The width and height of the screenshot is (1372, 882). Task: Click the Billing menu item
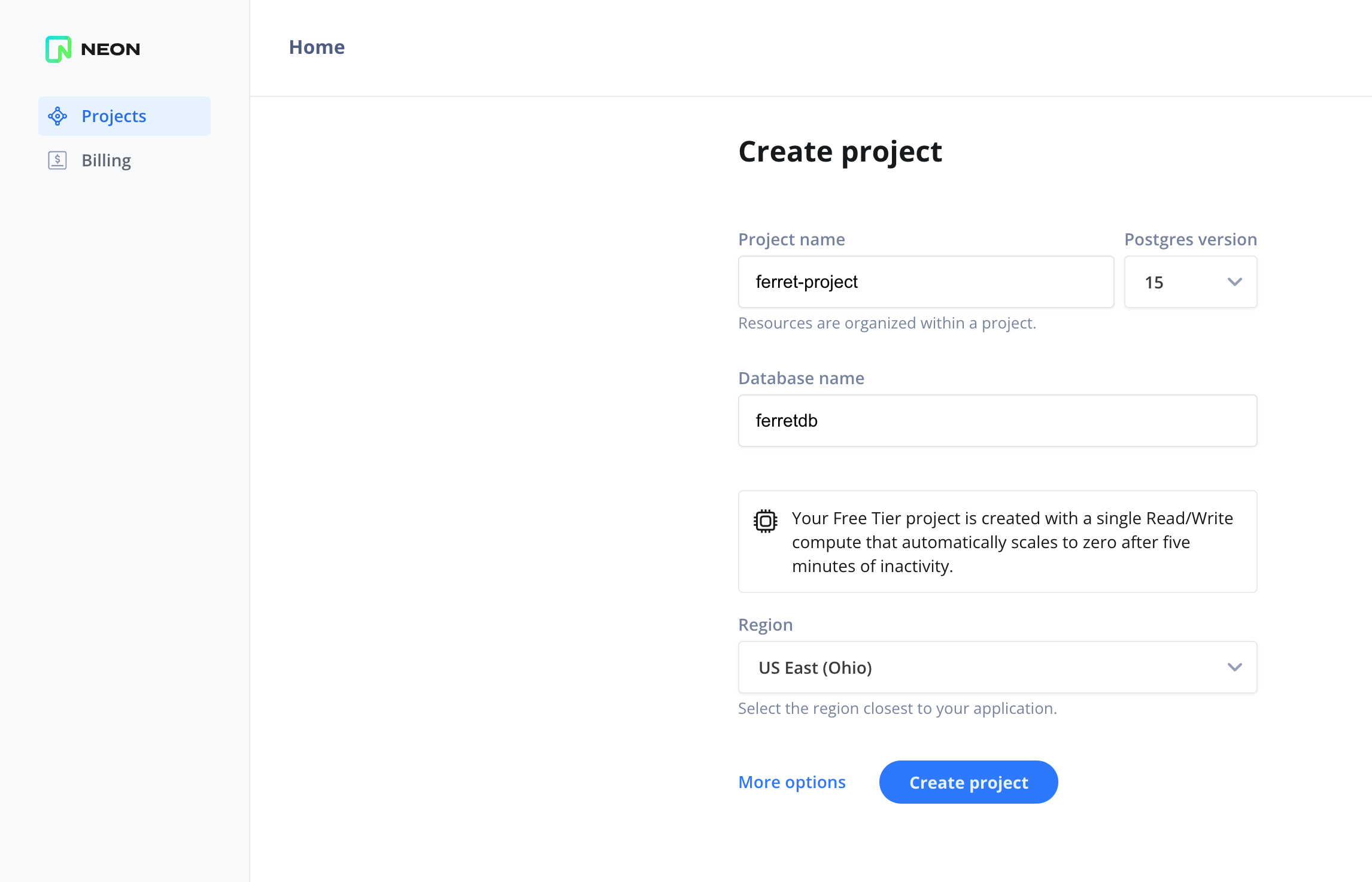106,159
